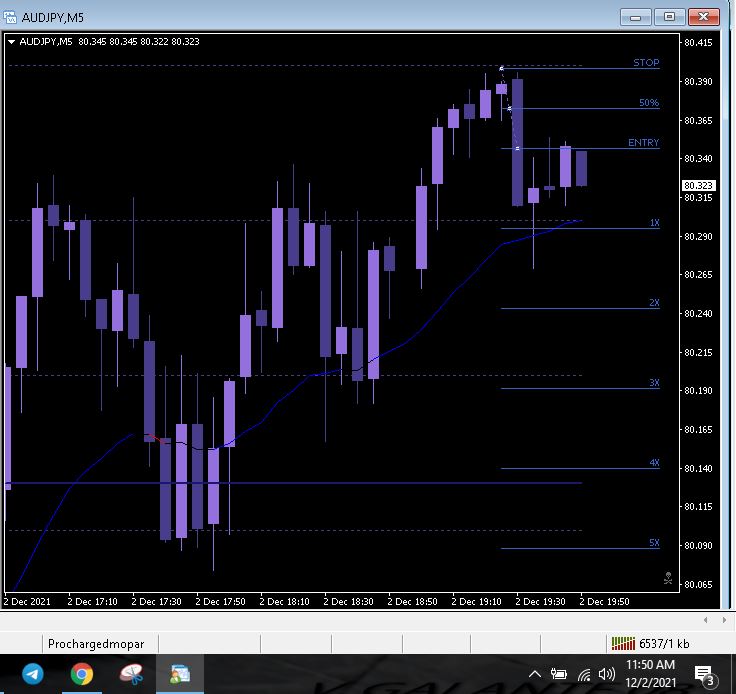The height and width of the screenshot is (694, 736).
Task: Click the AUDJPY,M5 chart window icon
Action: [9, 17]
